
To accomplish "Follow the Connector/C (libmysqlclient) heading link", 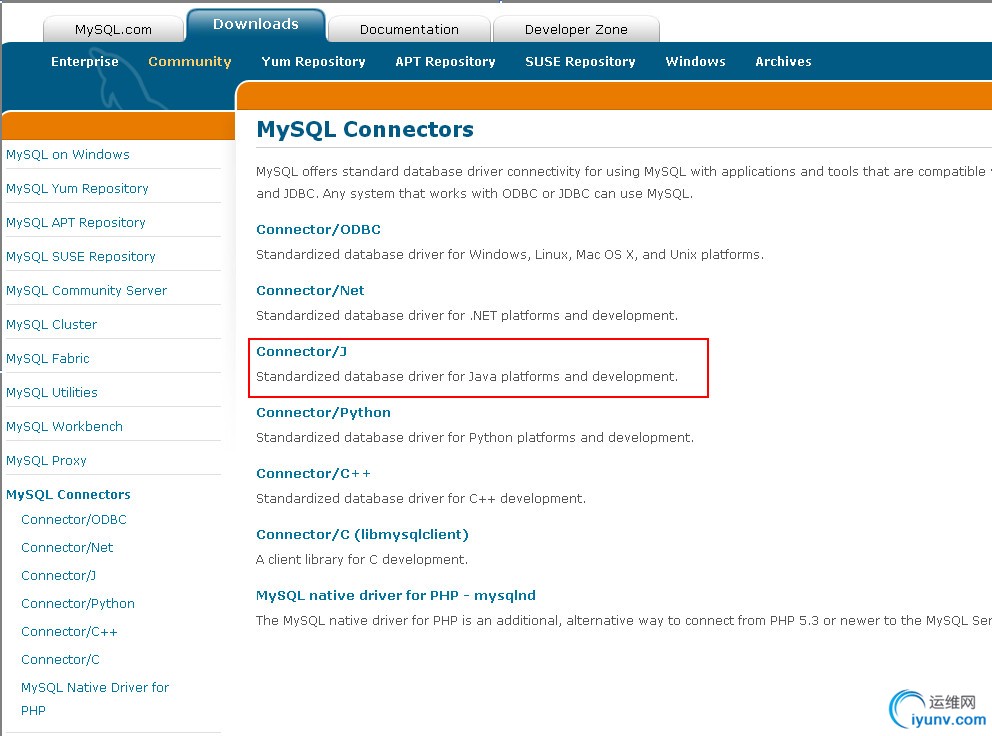I will pyautogui.click(x=363, y=535).
